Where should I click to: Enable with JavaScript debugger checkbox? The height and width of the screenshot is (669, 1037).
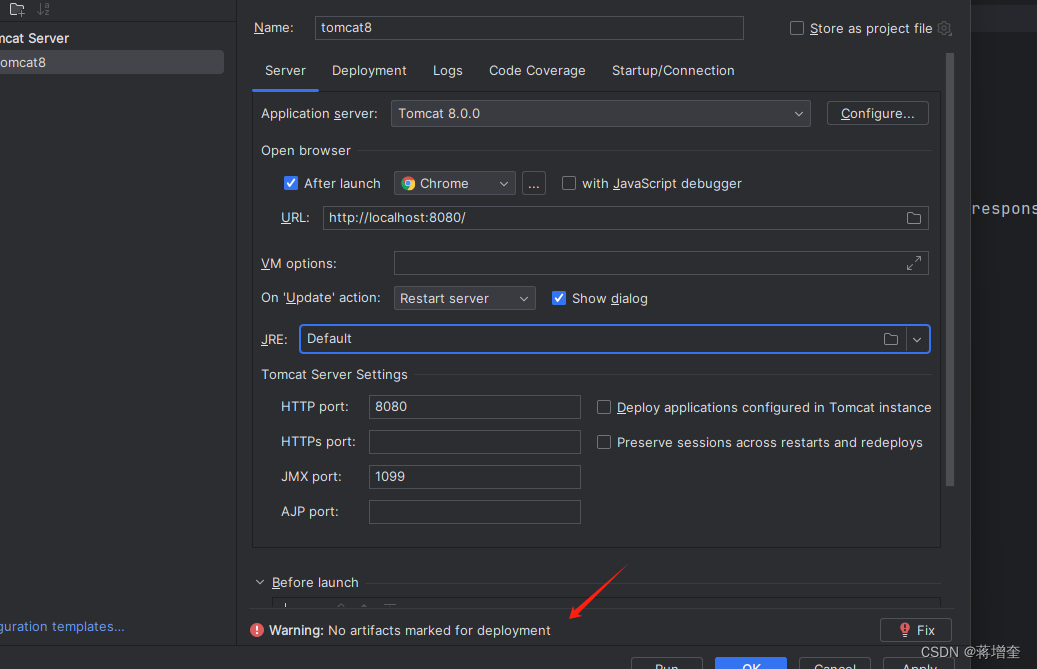[x=569, y=183]
